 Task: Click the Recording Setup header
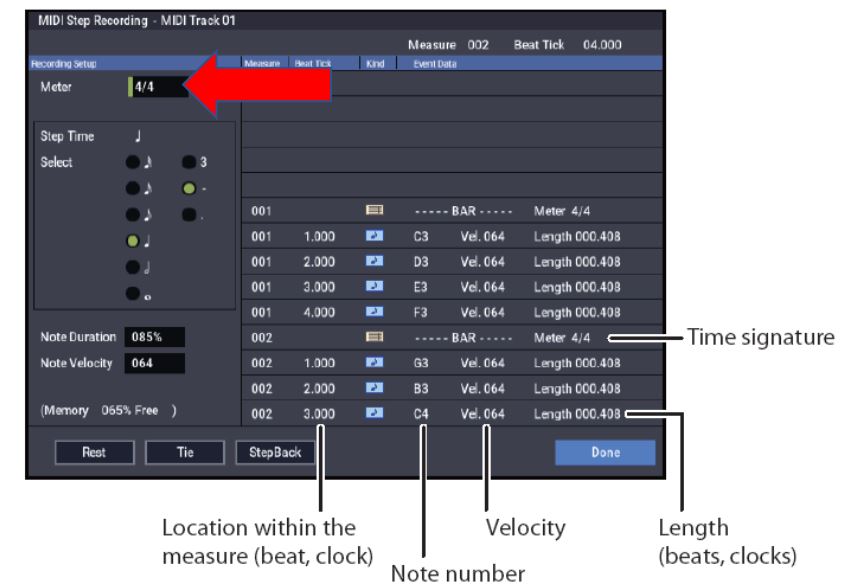pyautogui.click(x=64, y=64)
